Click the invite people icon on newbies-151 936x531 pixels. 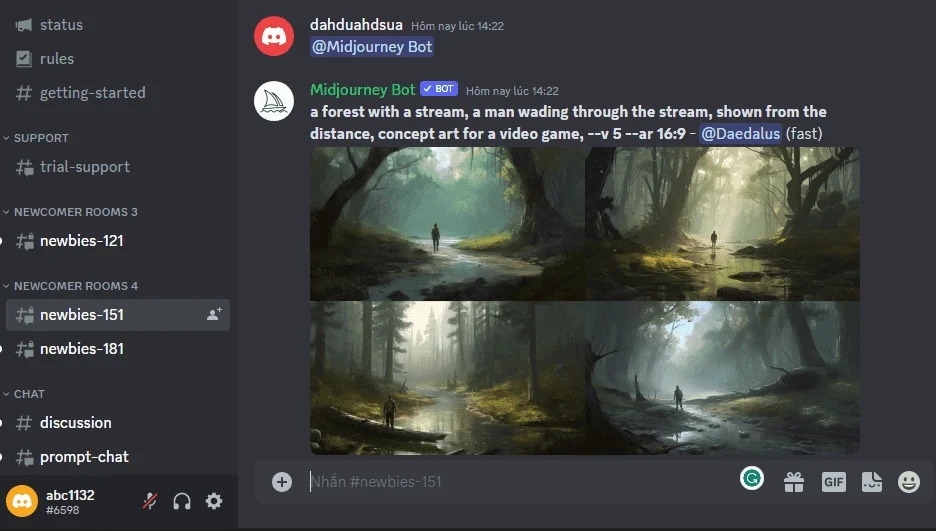point(214,314)
